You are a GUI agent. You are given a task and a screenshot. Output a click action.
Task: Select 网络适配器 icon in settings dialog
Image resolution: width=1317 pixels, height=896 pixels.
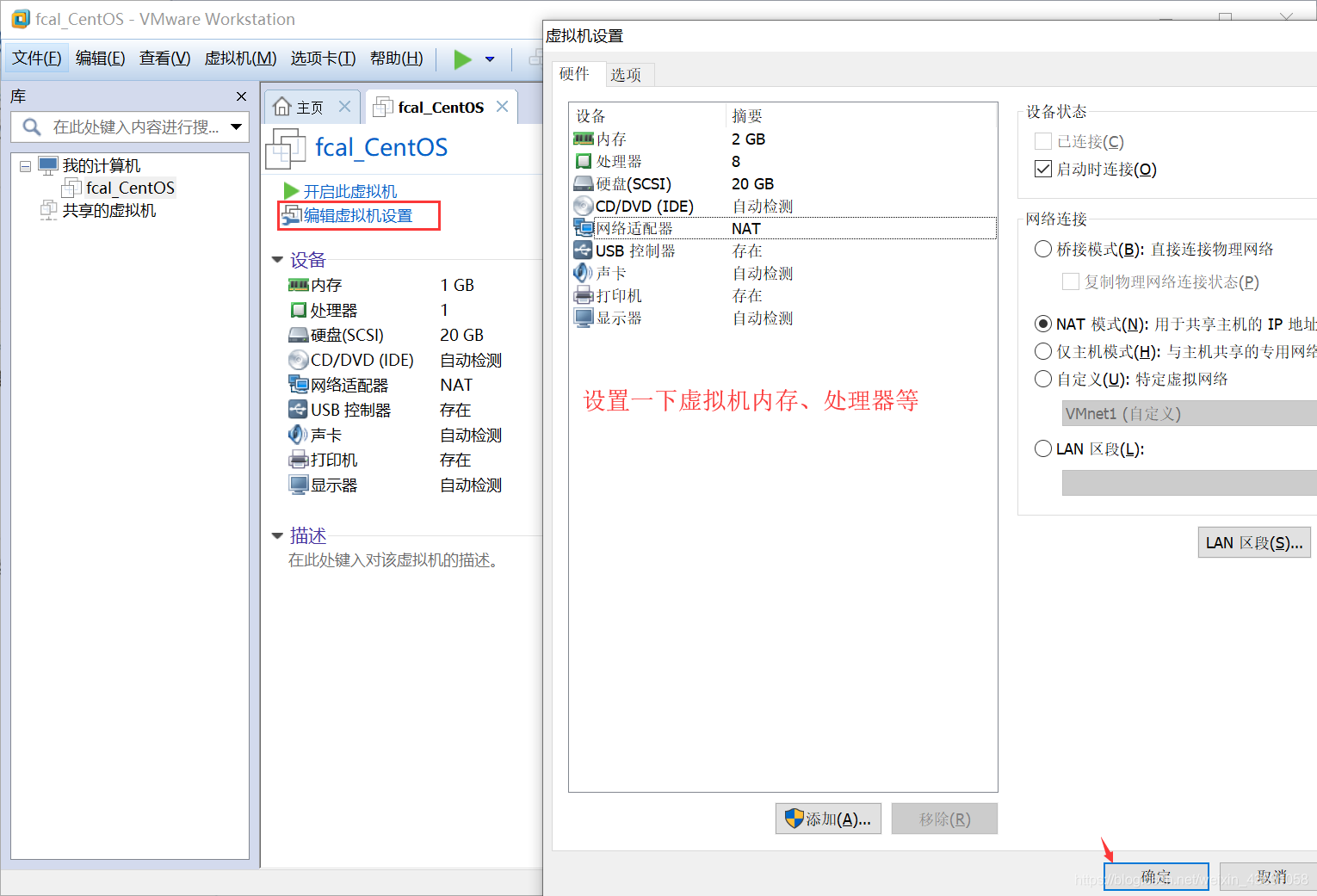point(584,228)
